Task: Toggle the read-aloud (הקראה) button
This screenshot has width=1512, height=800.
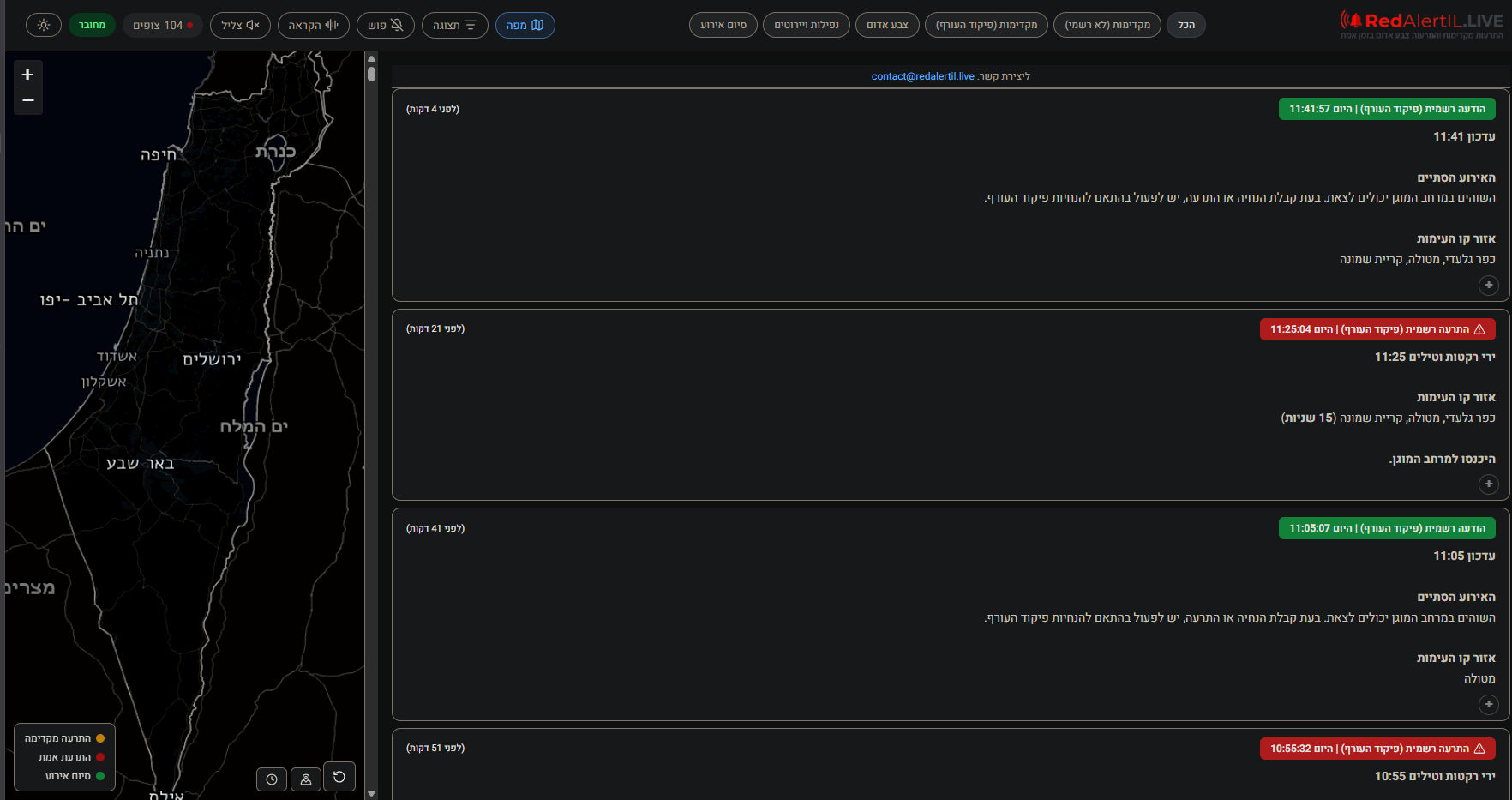Action: click(313, 25)
